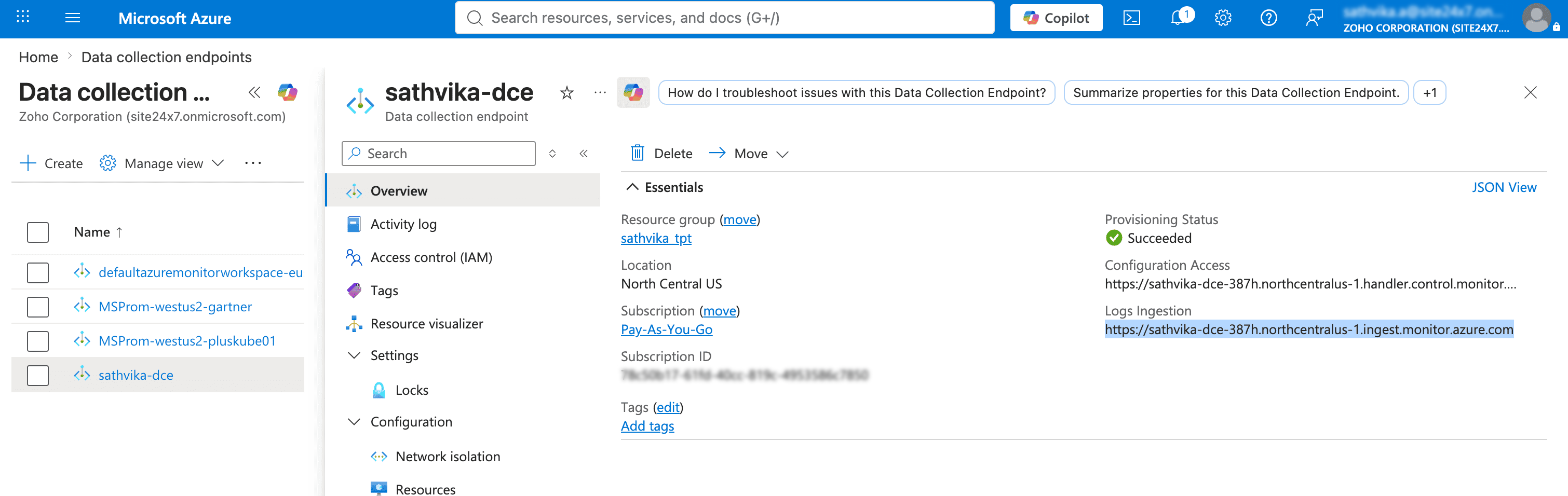Open the portal hamburger menu
Screen dimensions: 1568x496
73,18
